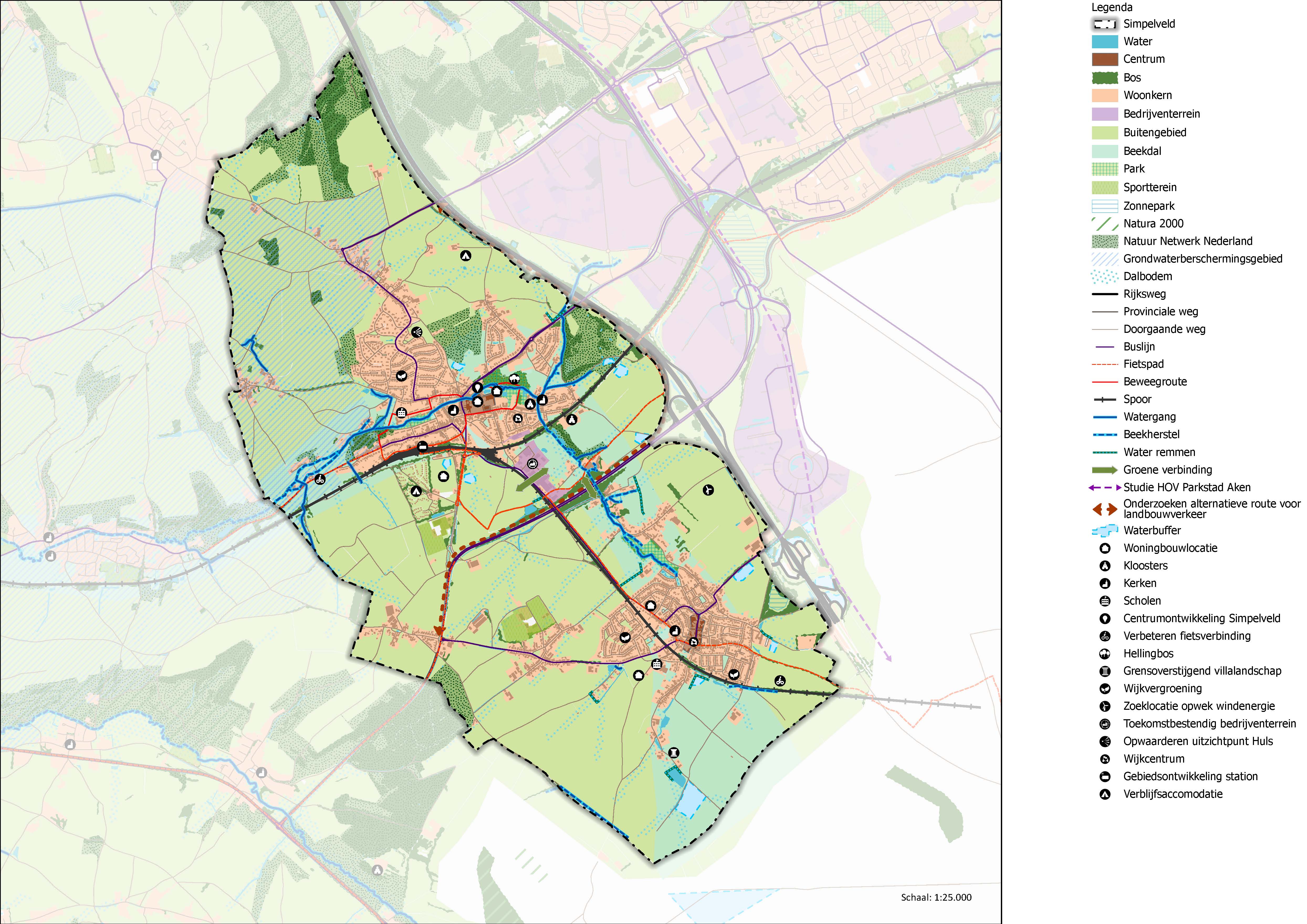Viewport: 1307px width, 924px height.
Task: Click the Woonkern swatch in the legend
Action: 1104,95
